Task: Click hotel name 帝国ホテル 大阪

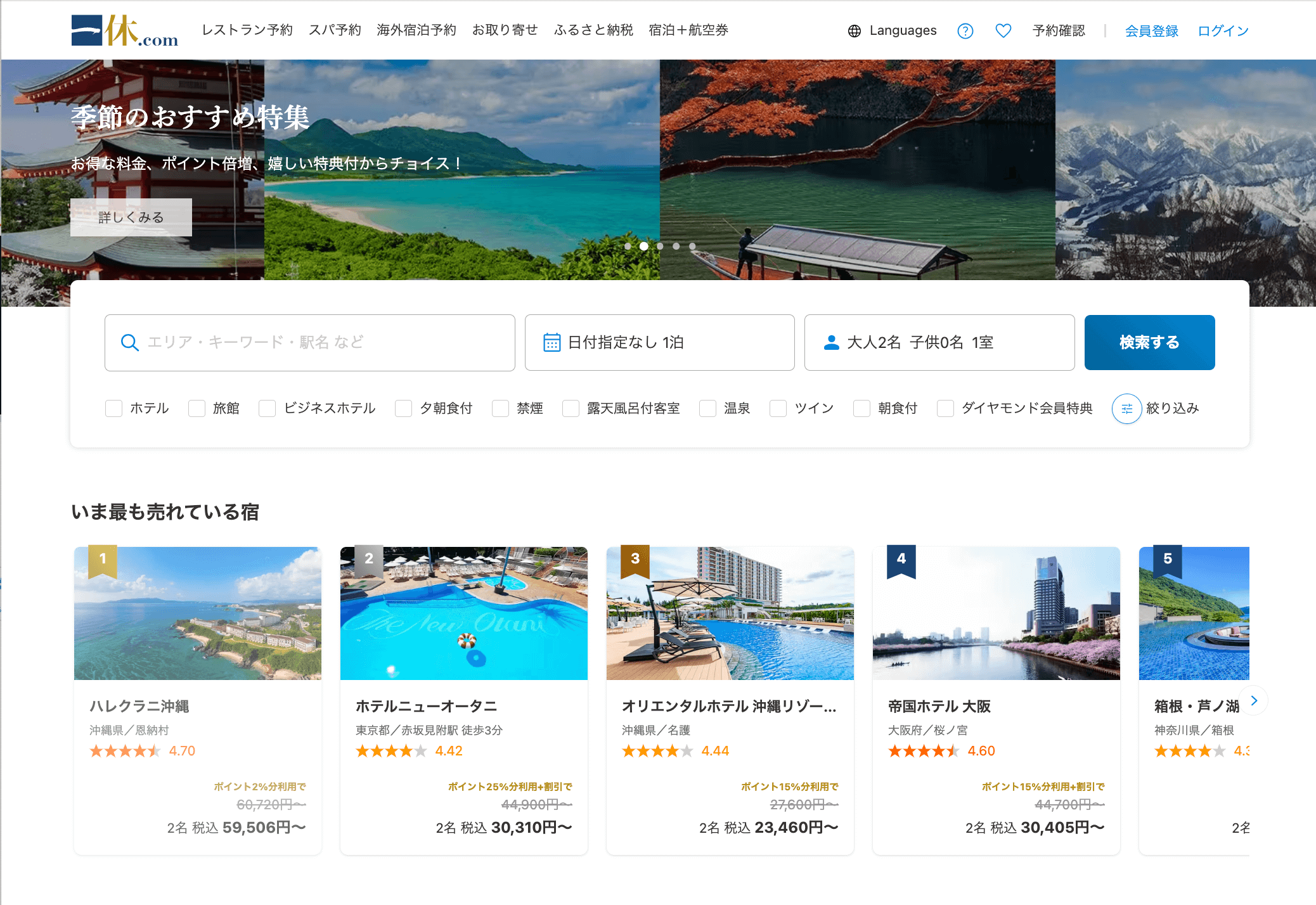Action: (939, 706)
